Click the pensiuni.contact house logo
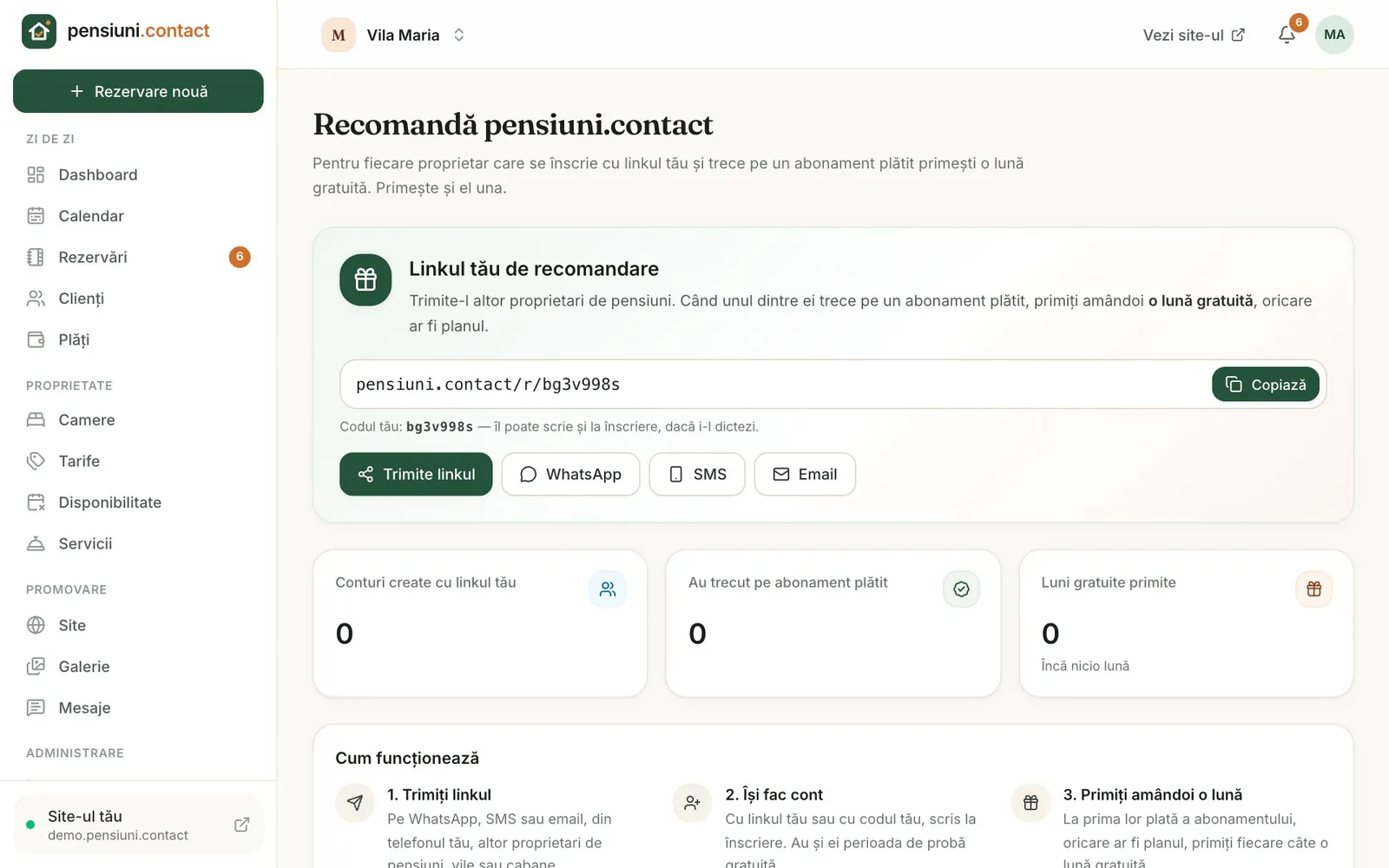The width and height of the screenshot is (1389, 868). point(39,31)
